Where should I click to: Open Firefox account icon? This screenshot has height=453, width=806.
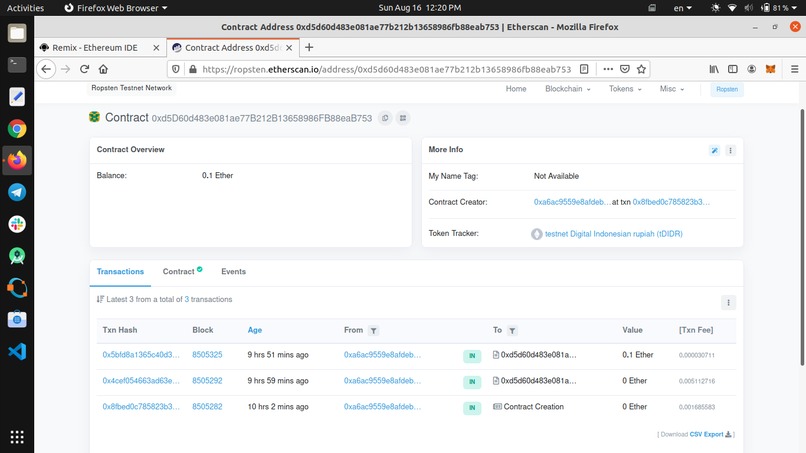tap(752, 69)
